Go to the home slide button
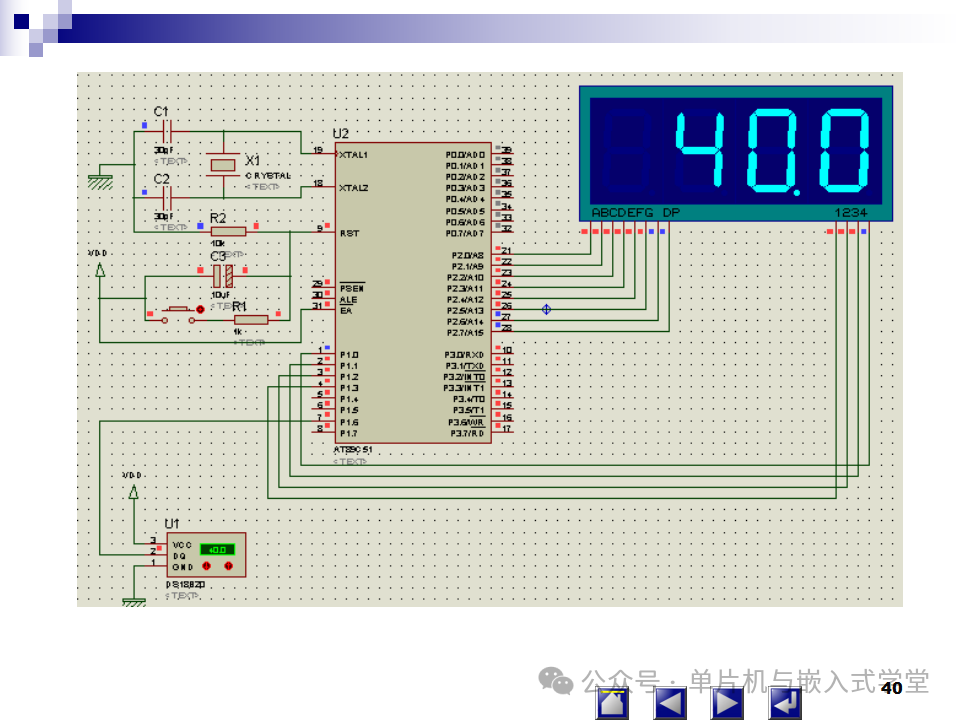The width and height of the screenshot is (960, 720). pos(612,703)
